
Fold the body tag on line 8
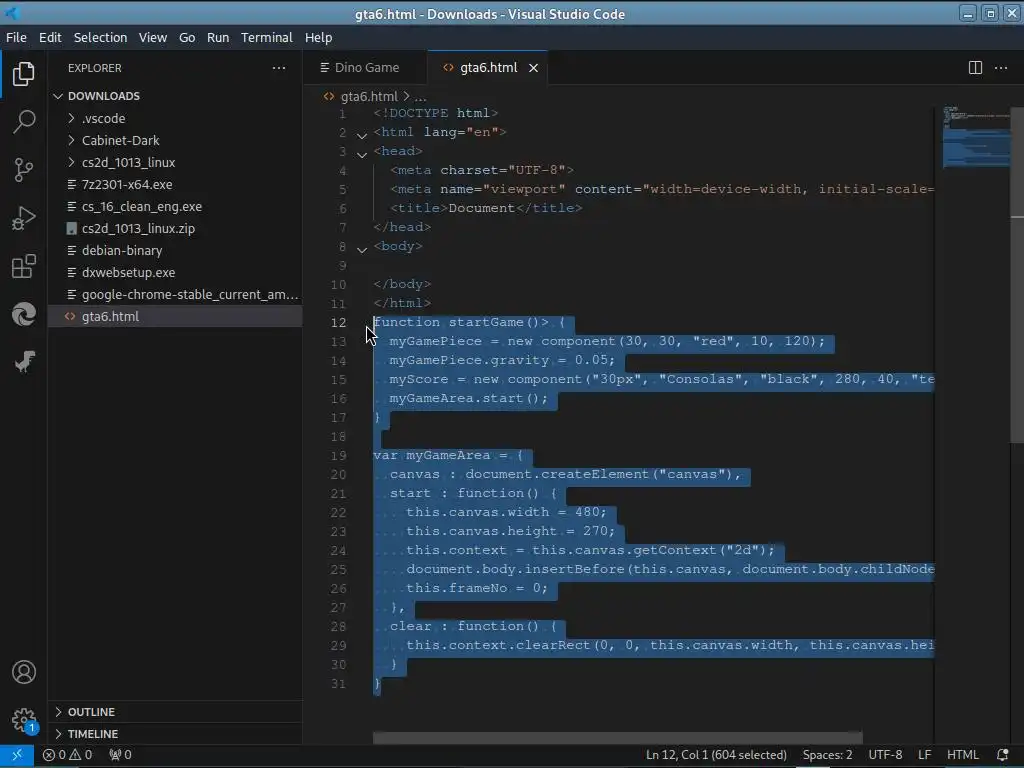[362, 249]
